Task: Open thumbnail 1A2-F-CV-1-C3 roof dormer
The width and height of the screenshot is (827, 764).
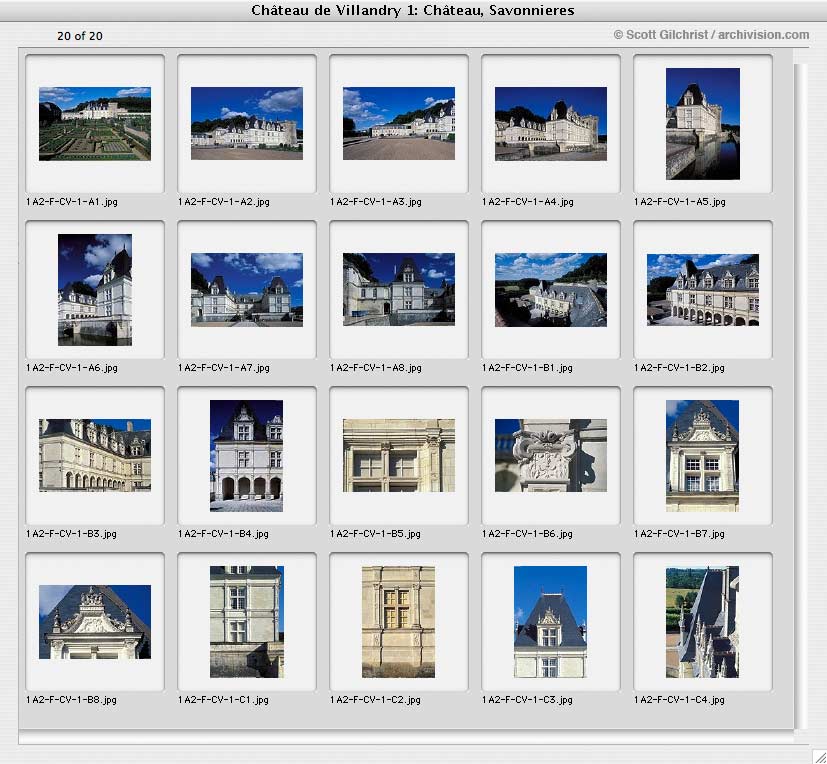Action: pos(550,622)
